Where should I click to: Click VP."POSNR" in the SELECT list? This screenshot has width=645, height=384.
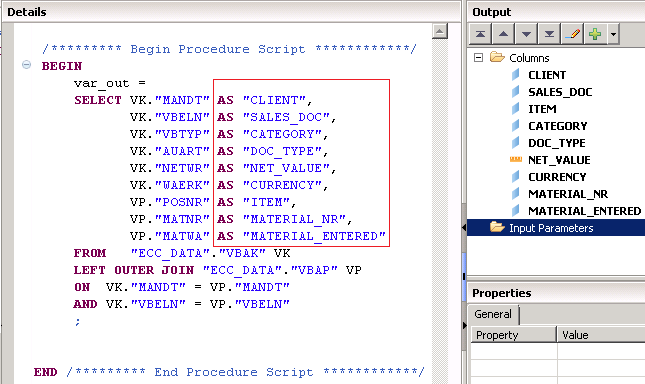170,202
